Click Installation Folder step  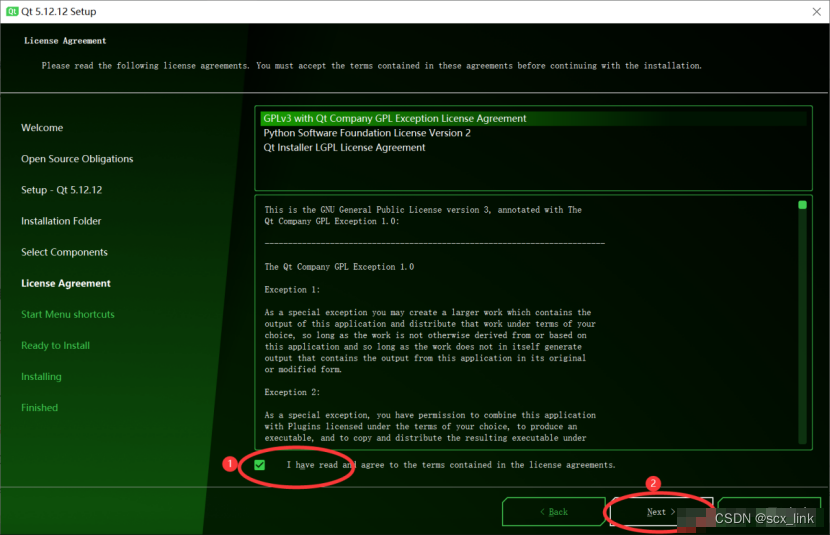click(x=61, y=221)
